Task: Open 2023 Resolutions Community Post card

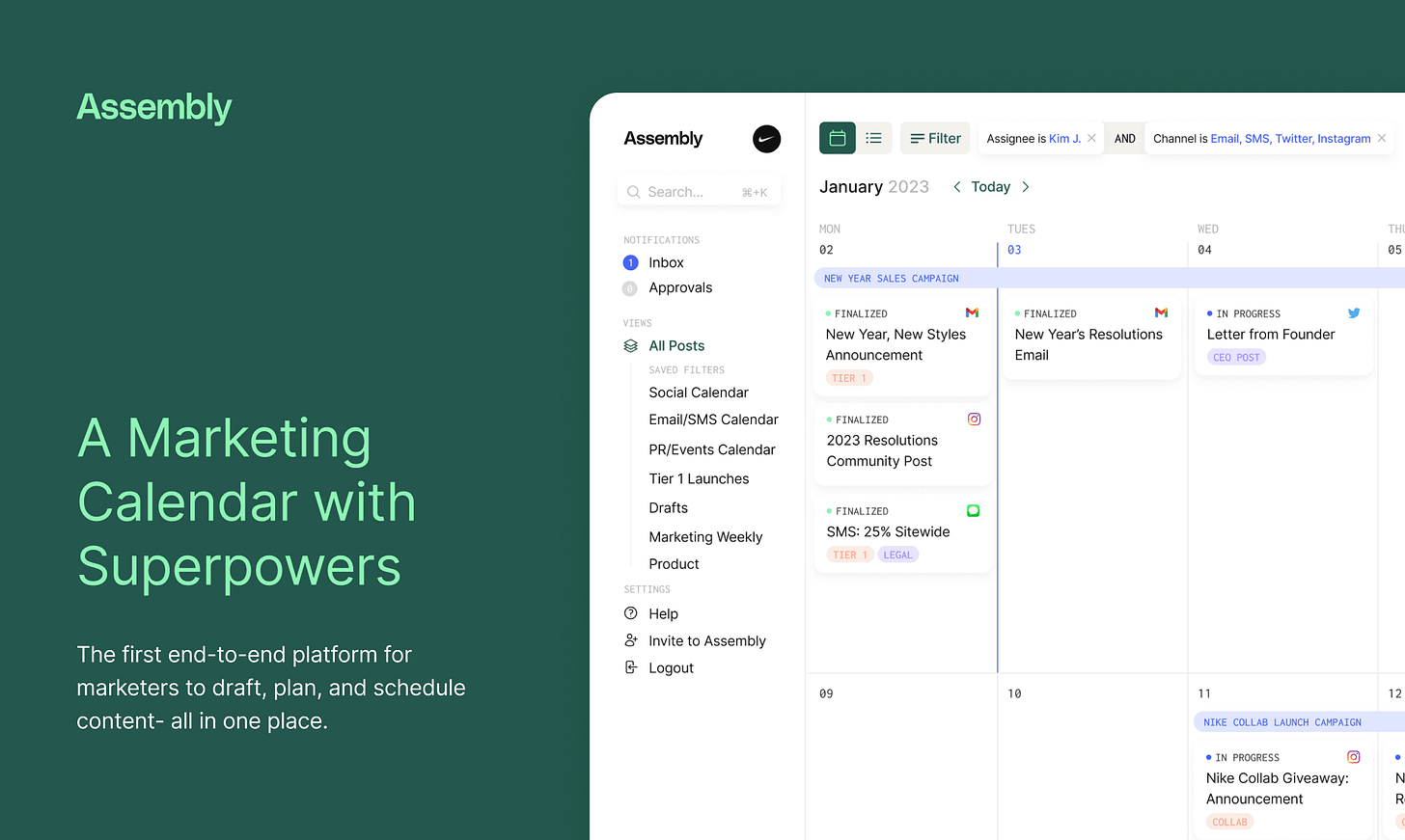Action: [x=902, y=445]
